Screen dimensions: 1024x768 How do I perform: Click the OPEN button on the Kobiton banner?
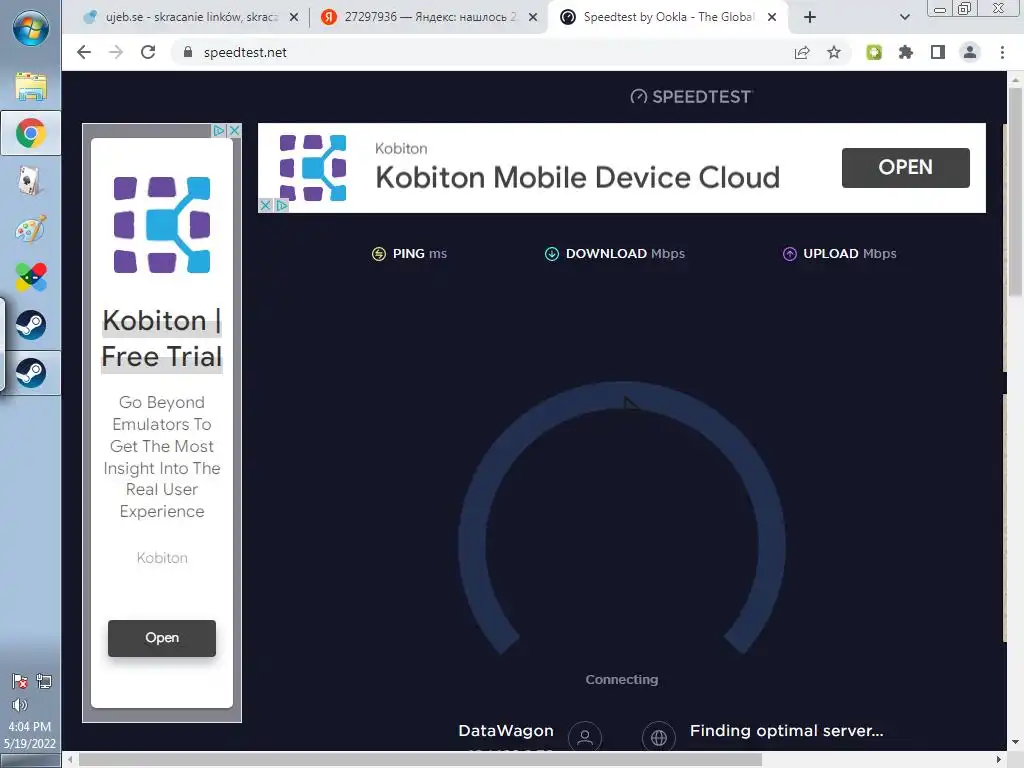[905, 168]
